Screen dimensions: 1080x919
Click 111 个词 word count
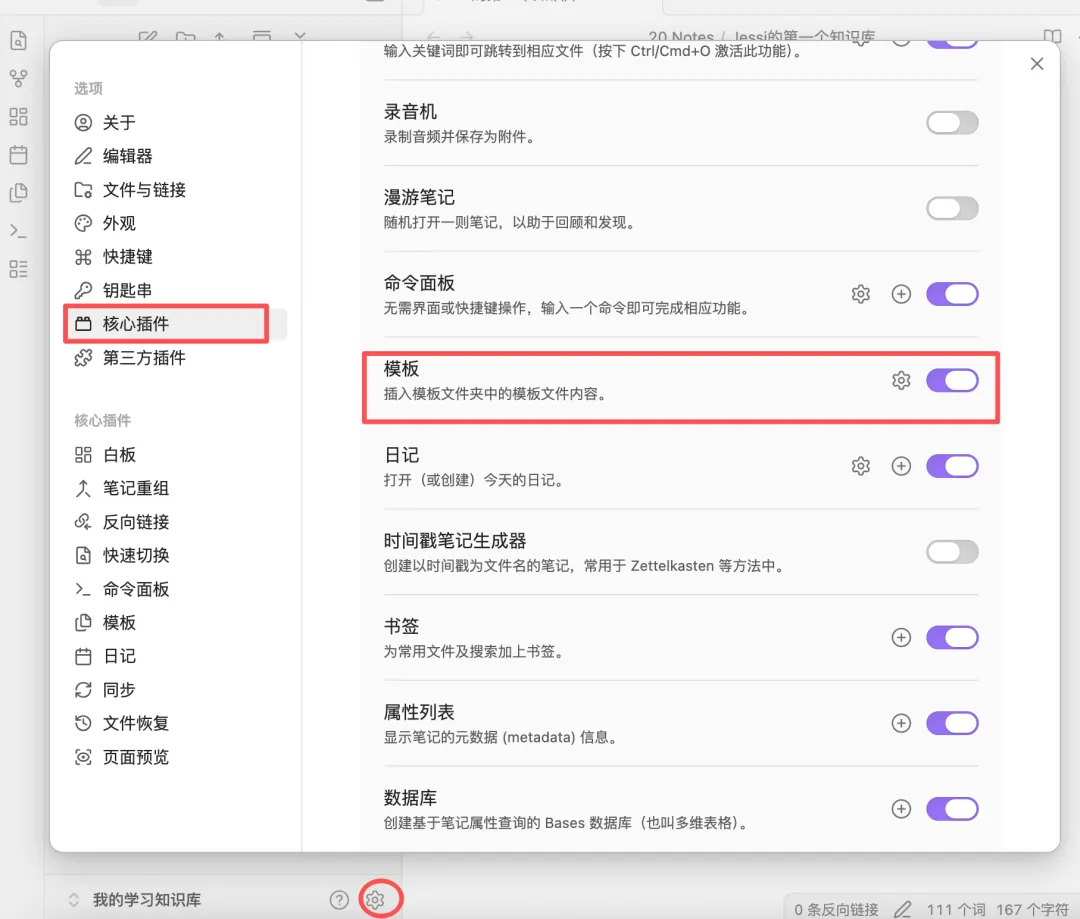[956, 910]
